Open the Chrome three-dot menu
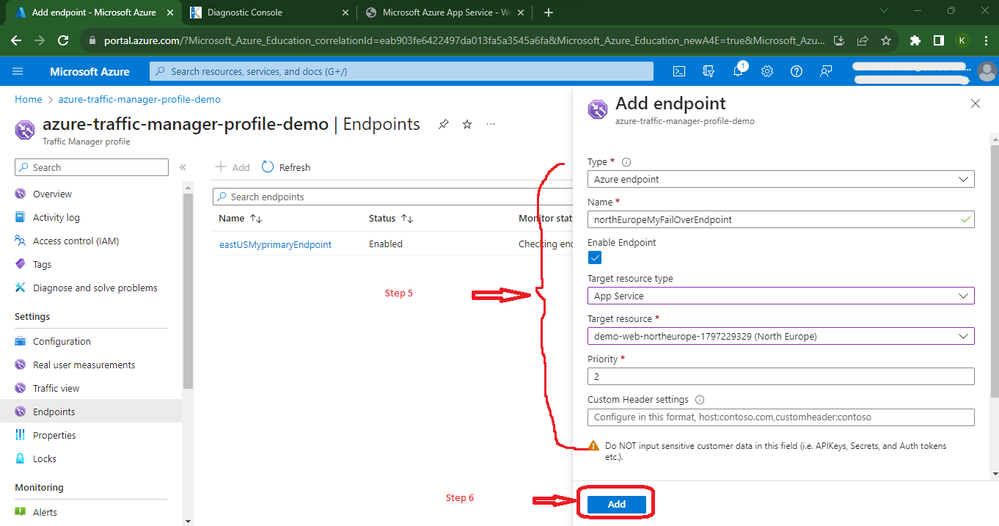The height and width of the screenshot is (526, 999). [986, 40]
